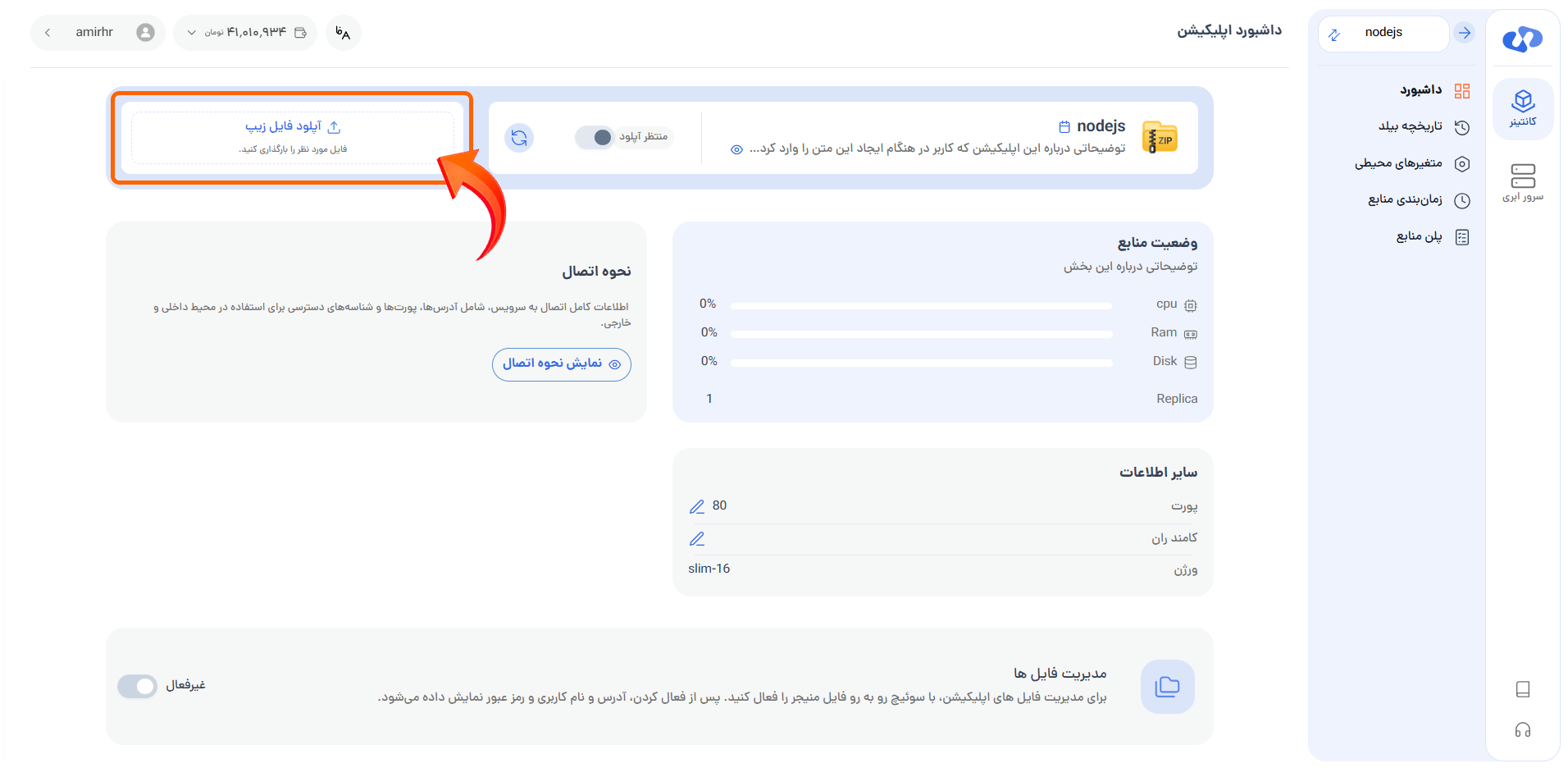Enable the file manager غیرفعال toggle
The width and height of the screenshot is (1568, 768).
click(x=137, y=686)
